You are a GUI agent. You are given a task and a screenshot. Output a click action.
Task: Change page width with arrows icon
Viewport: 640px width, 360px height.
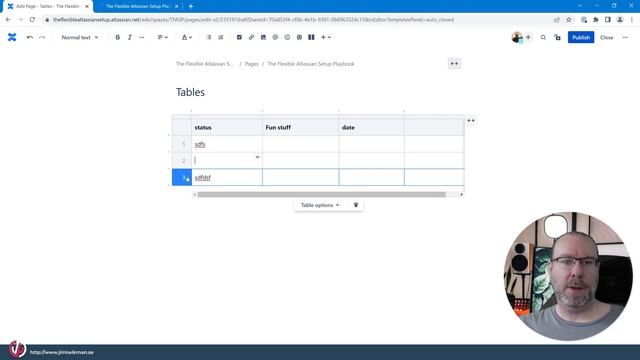[454, 64]
